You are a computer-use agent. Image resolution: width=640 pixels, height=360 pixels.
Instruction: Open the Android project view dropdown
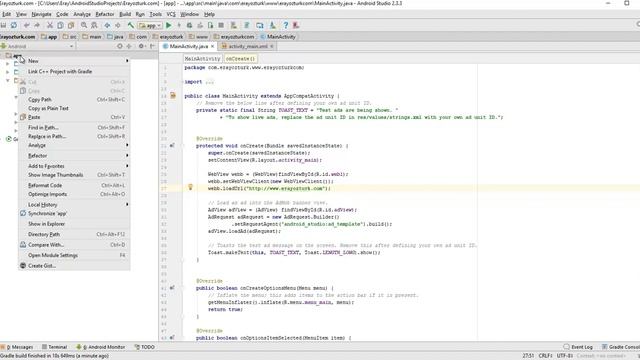click(x=37, y=46)
